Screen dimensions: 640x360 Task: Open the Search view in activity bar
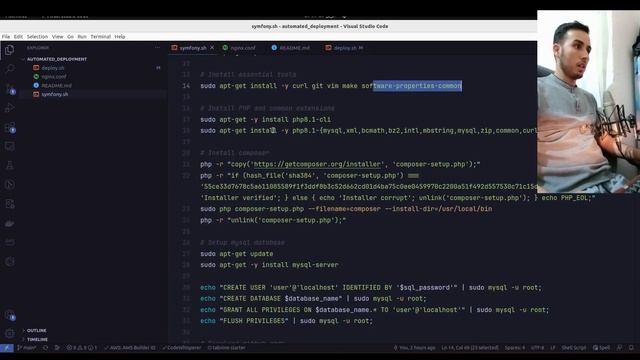click(x=9, y=69)
